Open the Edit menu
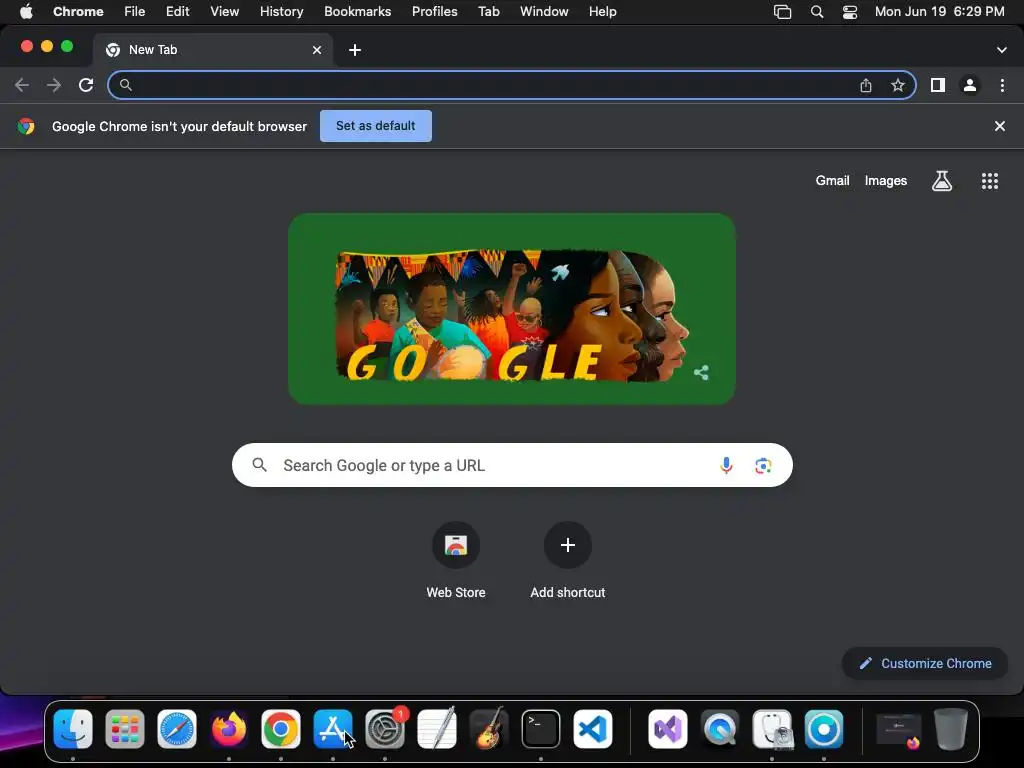The image size is (1024, 768). pos(178,12)
